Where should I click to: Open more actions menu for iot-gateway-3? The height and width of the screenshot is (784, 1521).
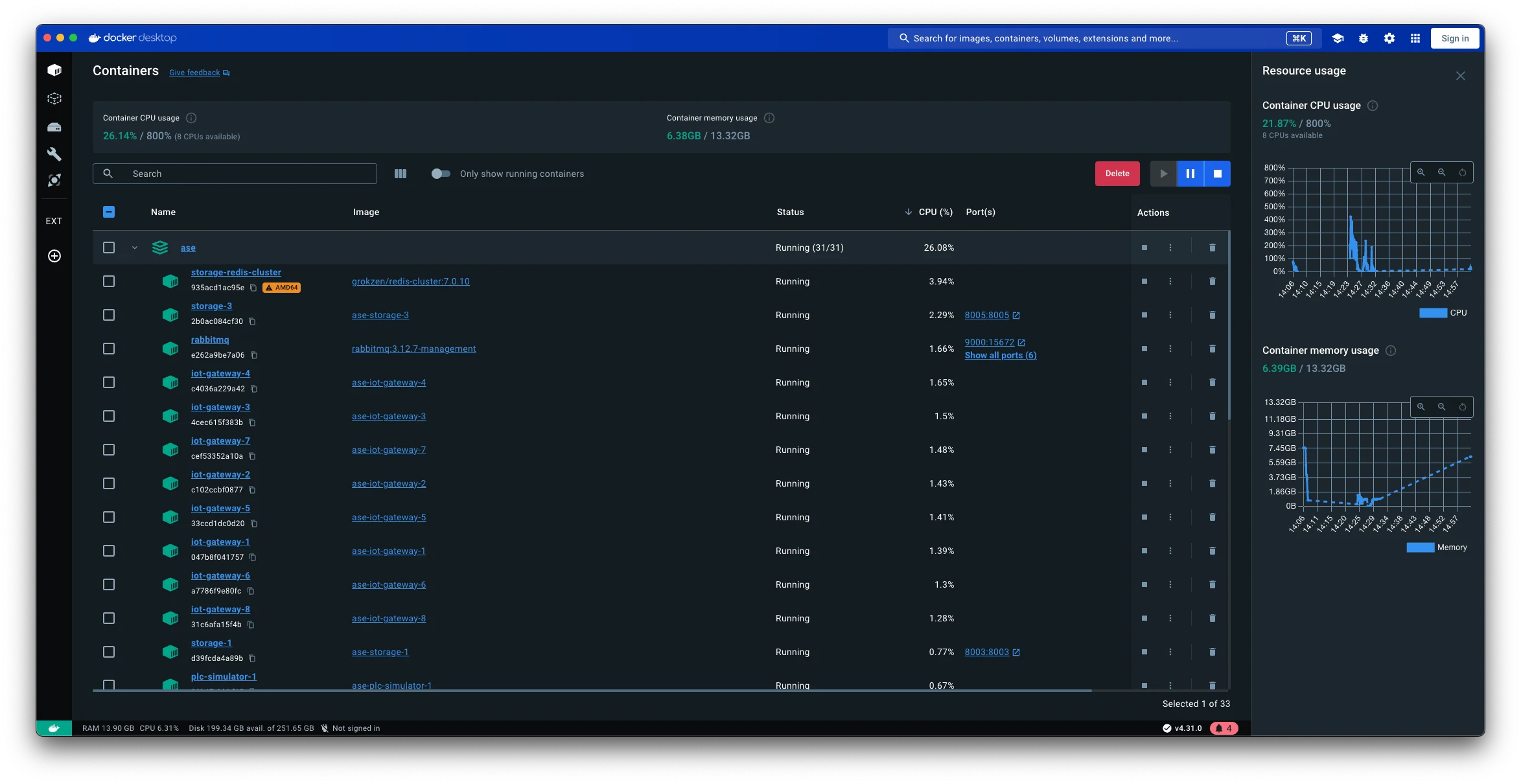[x=1170, y=416]
